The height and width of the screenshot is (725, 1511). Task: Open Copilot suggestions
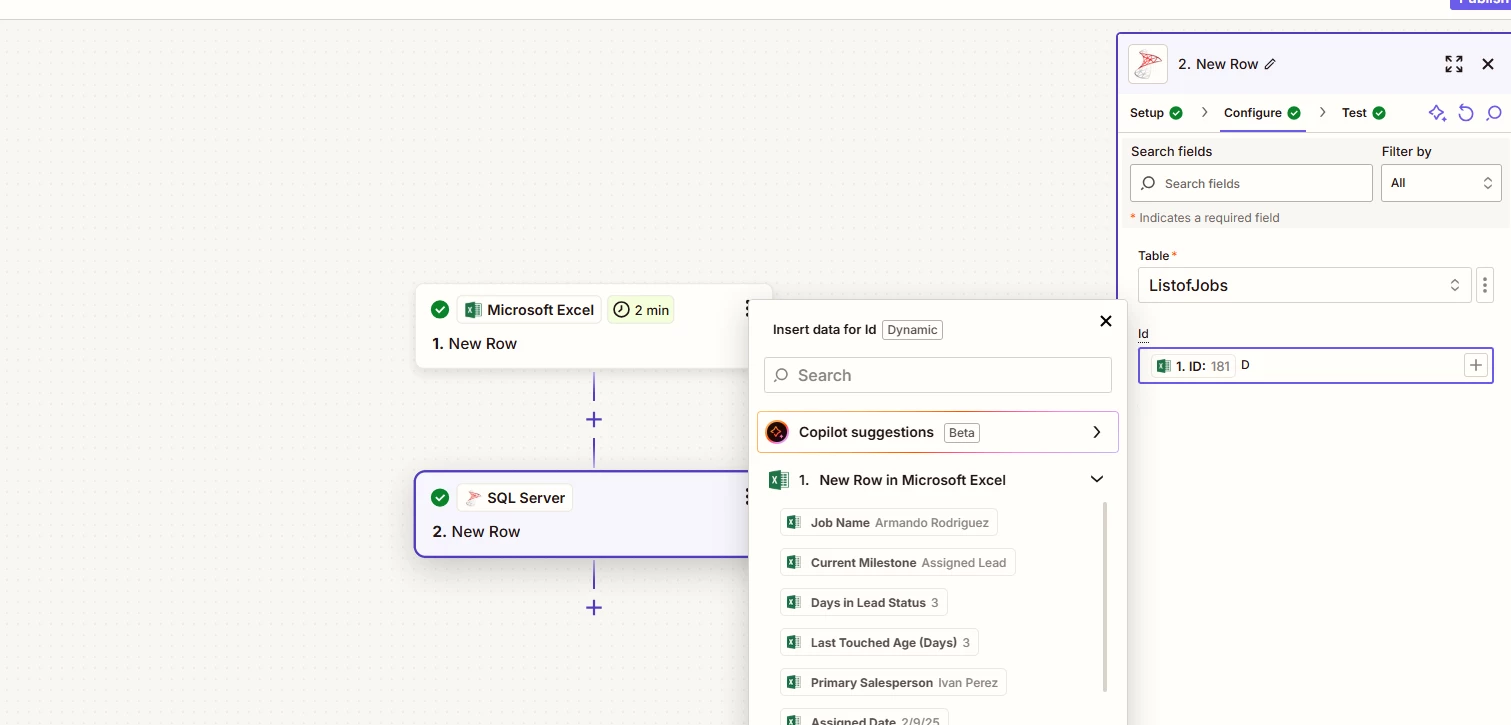click(x=938, y=432)
